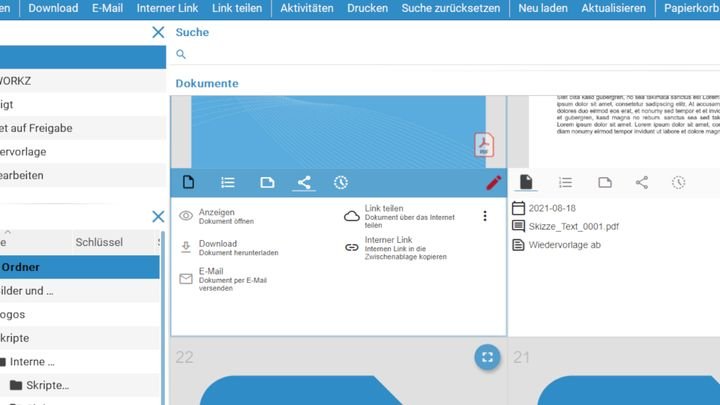
Task: Click the eye icon beside Anzeigen
Action: [x=186, y=216]
